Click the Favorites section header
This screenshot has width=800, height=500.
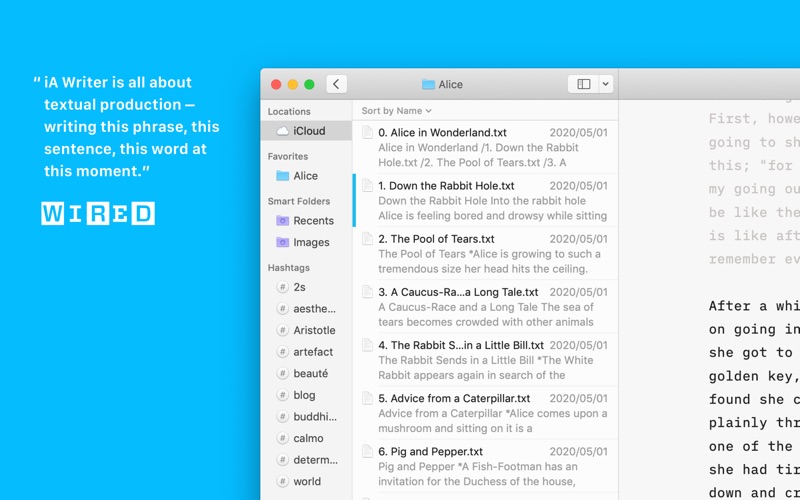(288, 156)
